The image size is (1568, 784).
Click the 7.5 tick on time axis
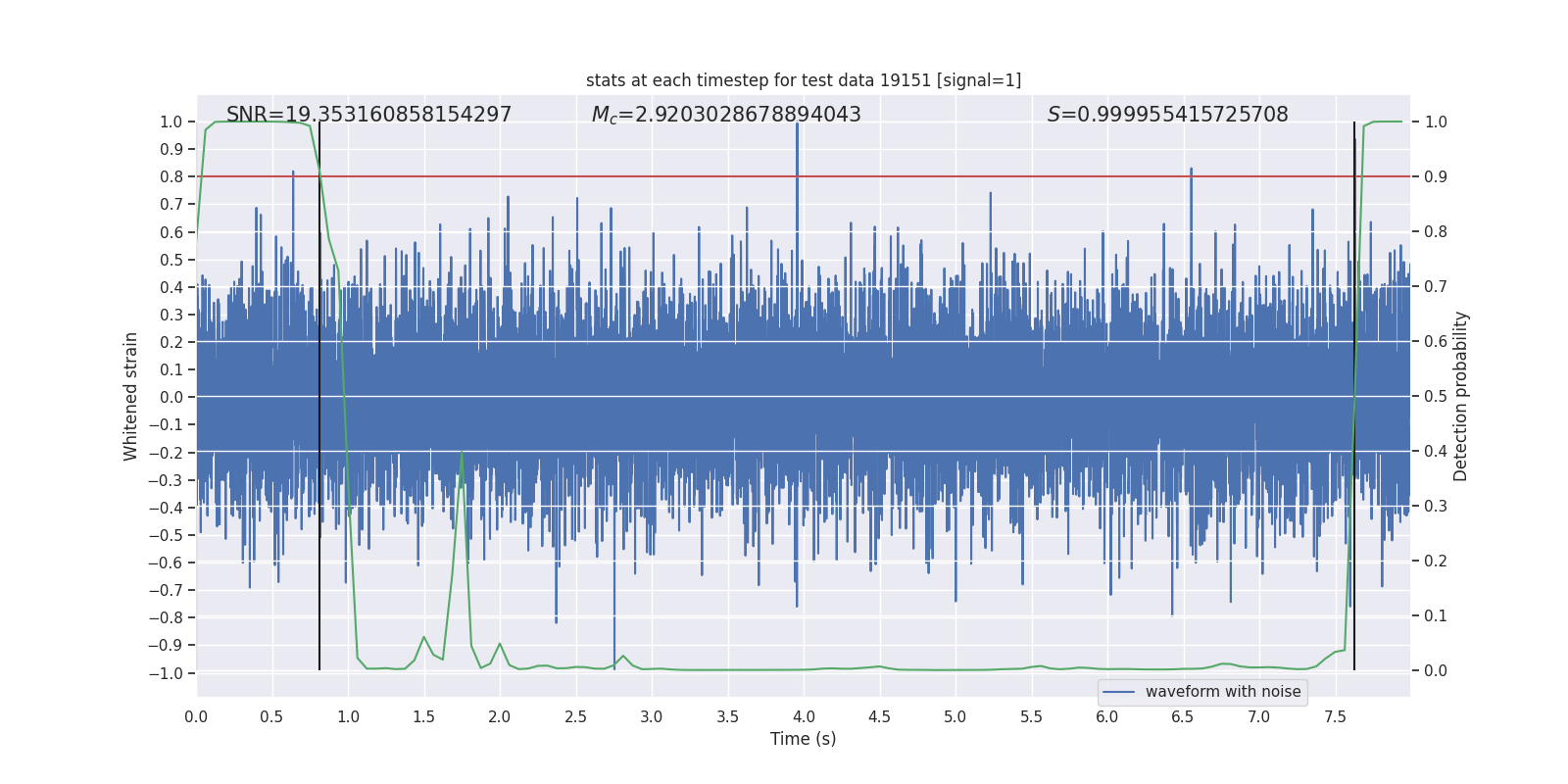[1335, 716]
